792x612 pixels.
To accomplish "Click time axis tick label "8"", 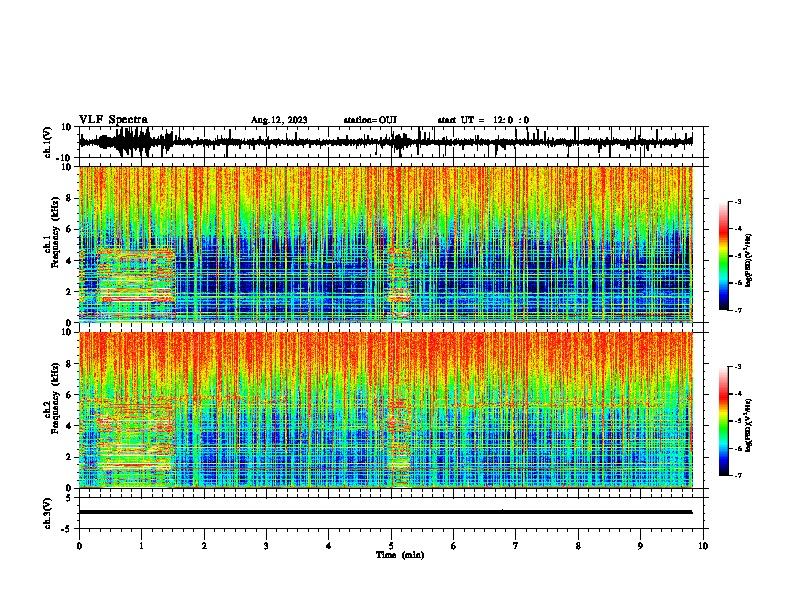I will pos(578,546).
